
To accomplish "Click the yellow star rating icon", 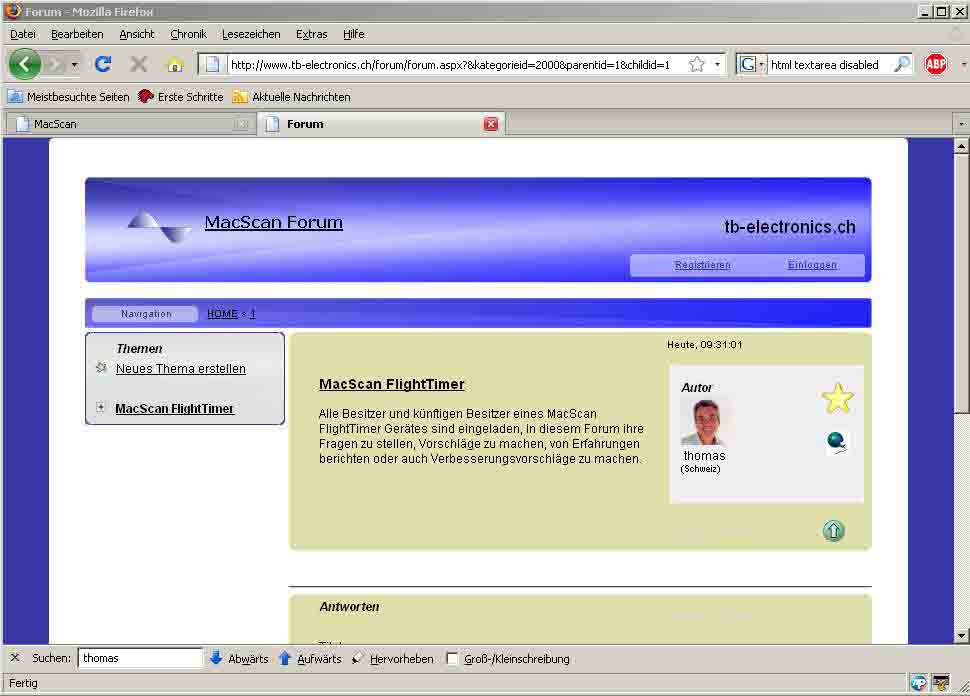I will tap(838, 398).
